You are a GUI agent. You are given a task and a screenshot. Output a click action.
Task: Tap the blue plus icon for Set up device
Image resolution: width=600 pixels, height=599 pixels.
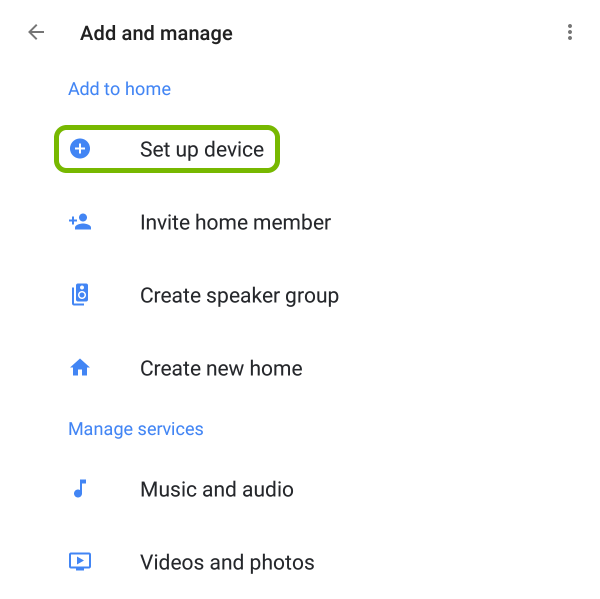pyautogui.click(x=80, y=149)
